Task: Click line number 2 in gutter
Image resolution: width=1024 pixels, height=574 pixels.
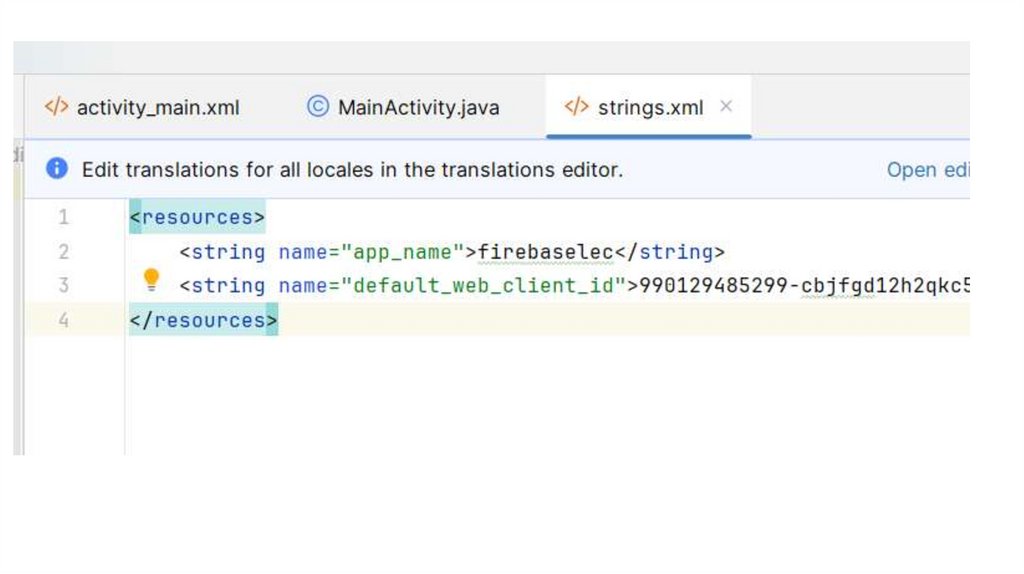Action: click(x=64, y=251)
